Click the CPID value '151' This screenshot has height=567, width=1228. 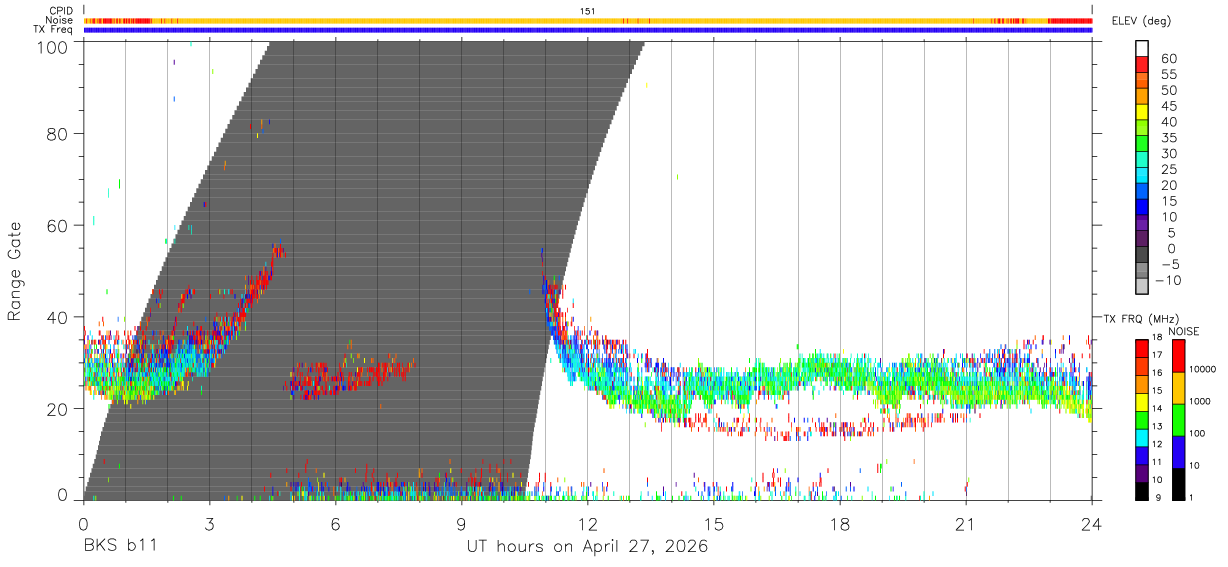[588, 11]
